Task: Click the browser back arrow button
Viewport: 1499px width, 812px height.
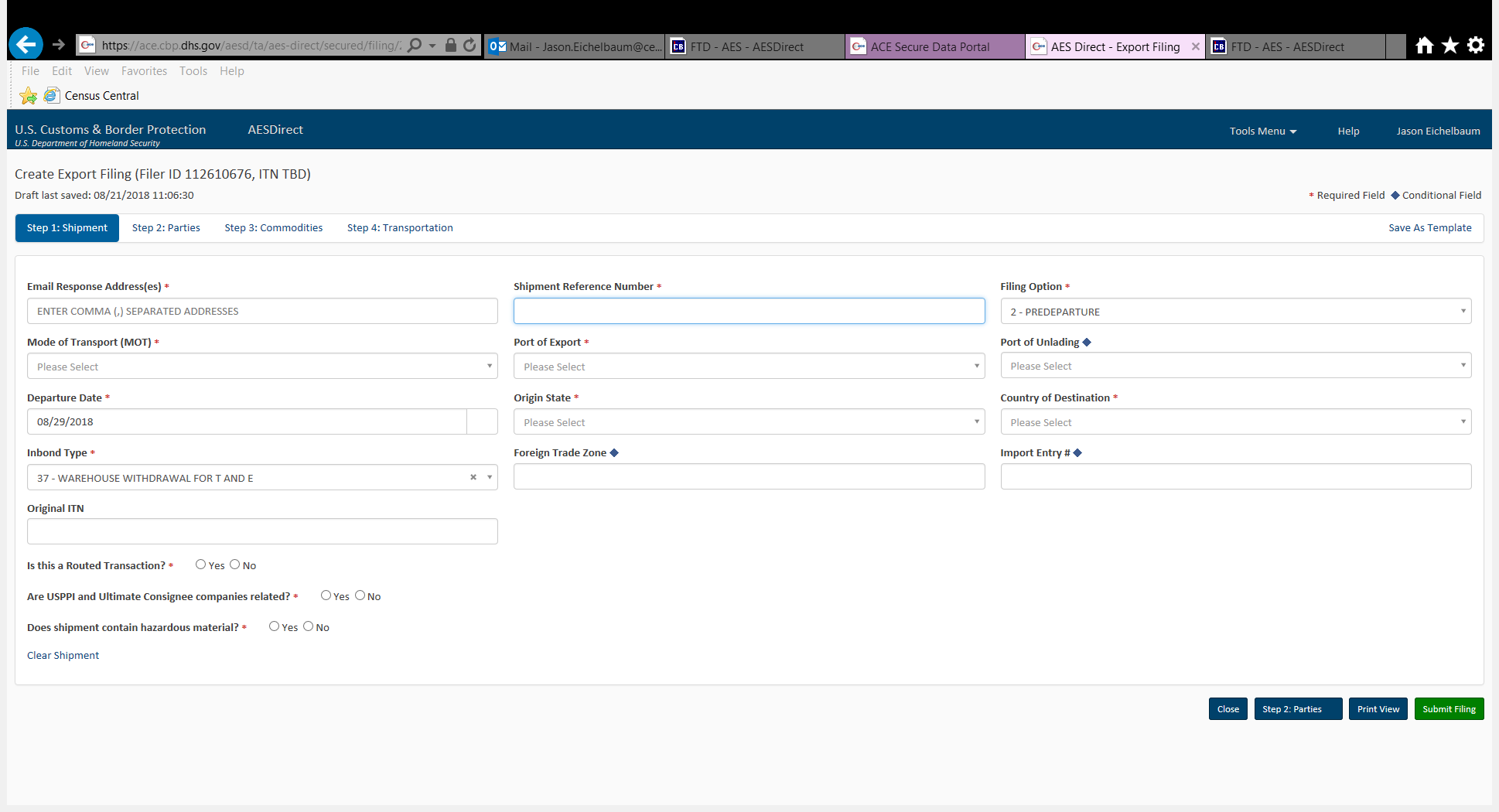Action: (26, 45)
